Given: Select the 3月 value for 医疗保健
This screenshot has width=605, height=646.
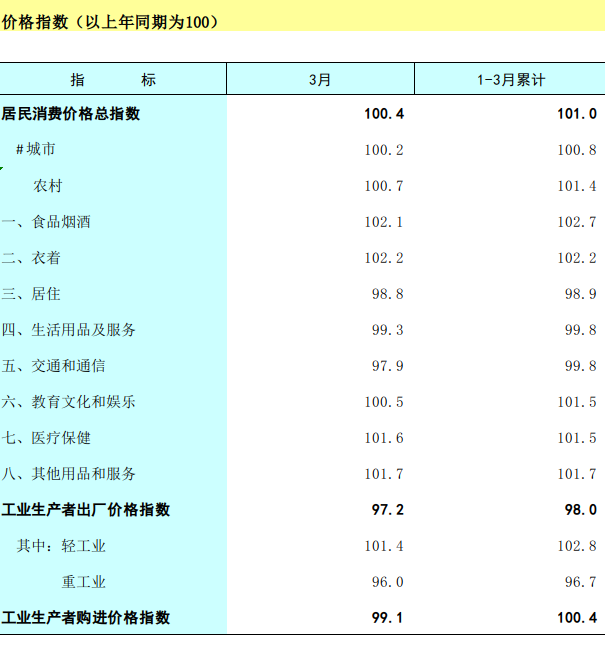Looking at the screenshot, I should click(384, 438).
